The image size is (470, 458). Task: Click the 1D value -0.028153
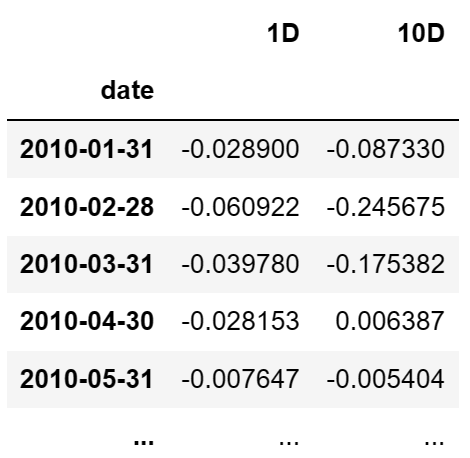point(240,321)
